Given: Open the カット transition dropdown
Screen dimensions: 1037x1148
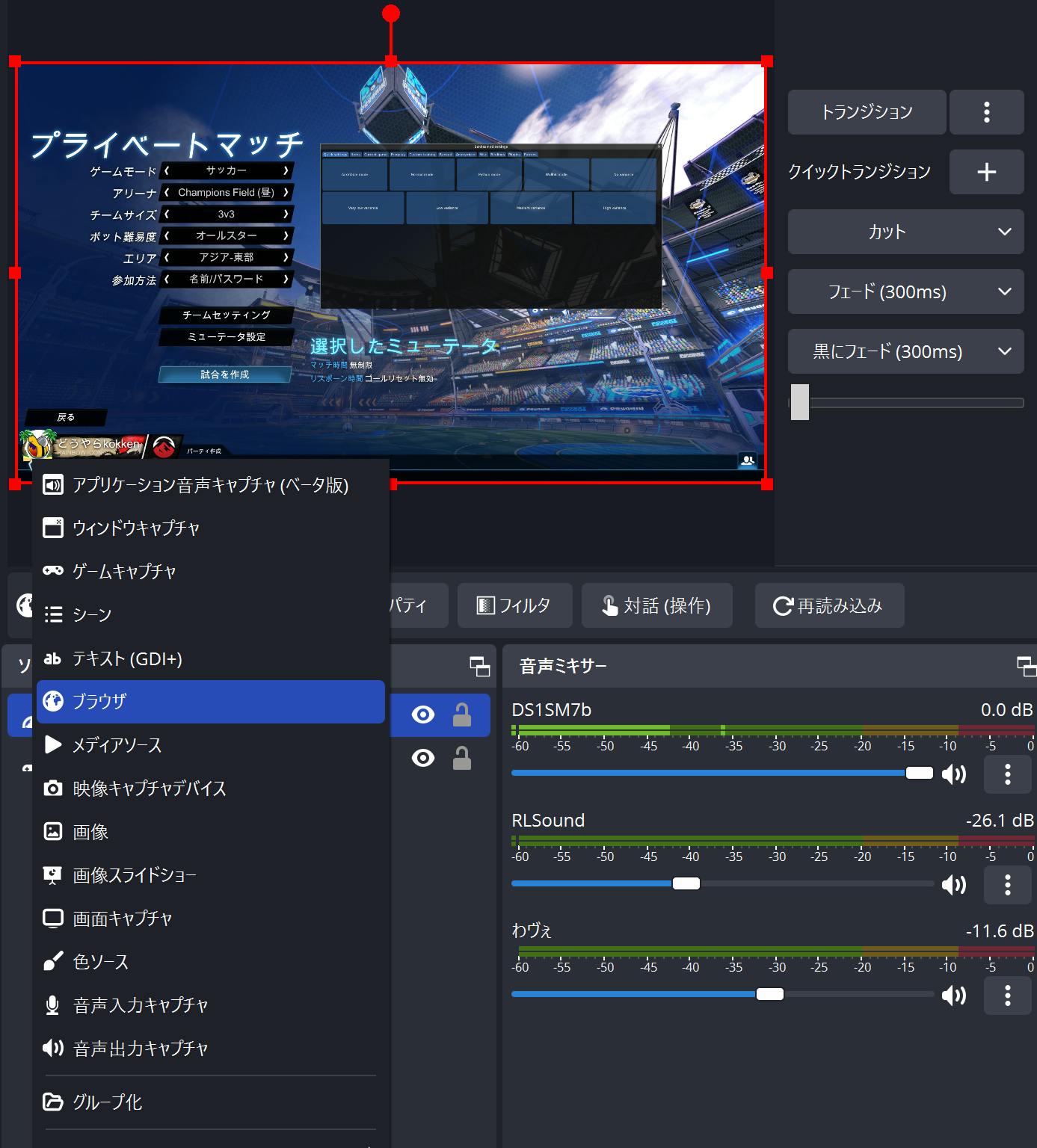Looking at the screenshot, I should (x=905, y=232).
